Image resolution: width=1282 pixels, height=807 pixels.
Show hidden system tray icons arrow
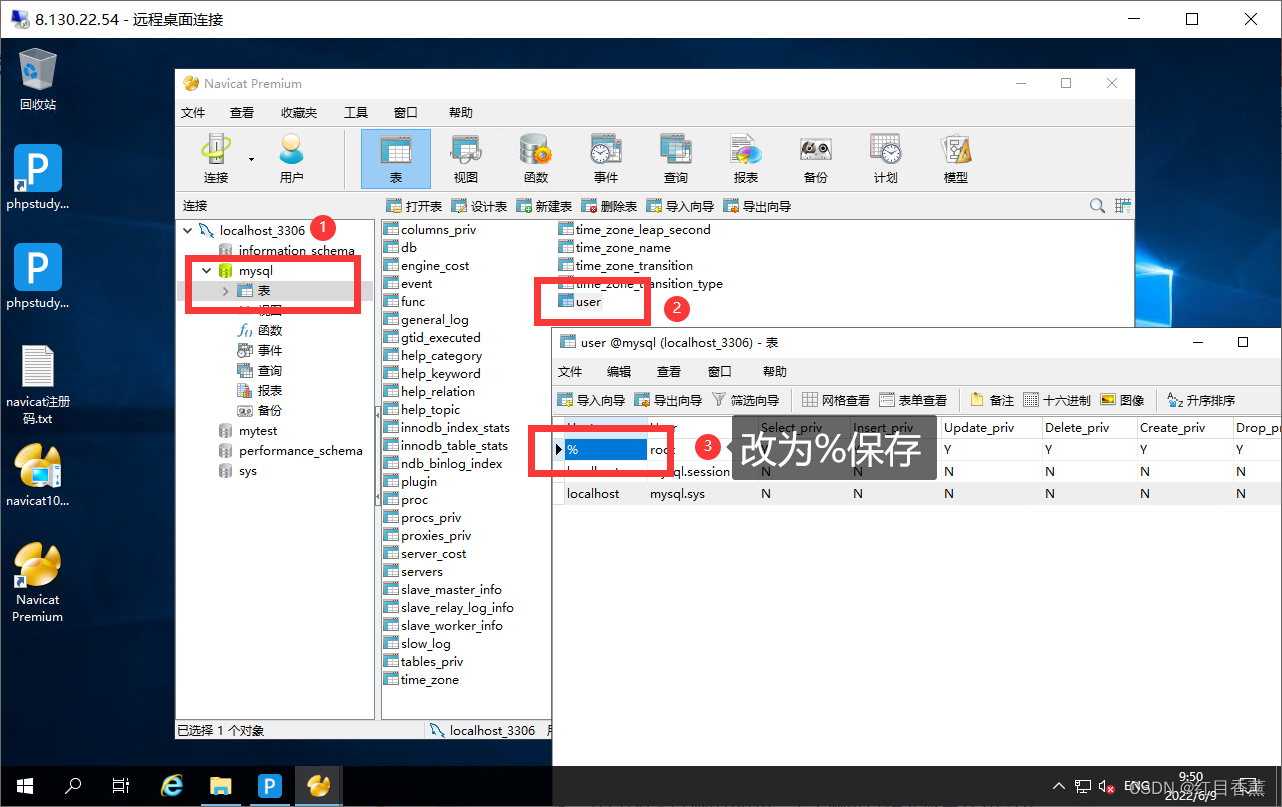(1058, 786)
